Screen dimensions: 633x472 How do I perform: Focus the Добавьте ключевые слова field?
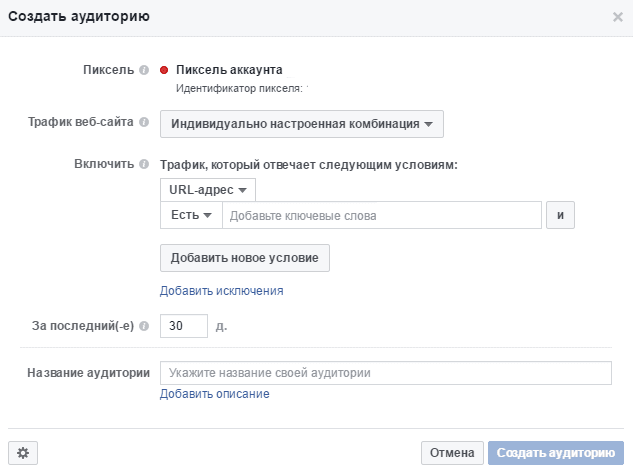pos(382,215)
